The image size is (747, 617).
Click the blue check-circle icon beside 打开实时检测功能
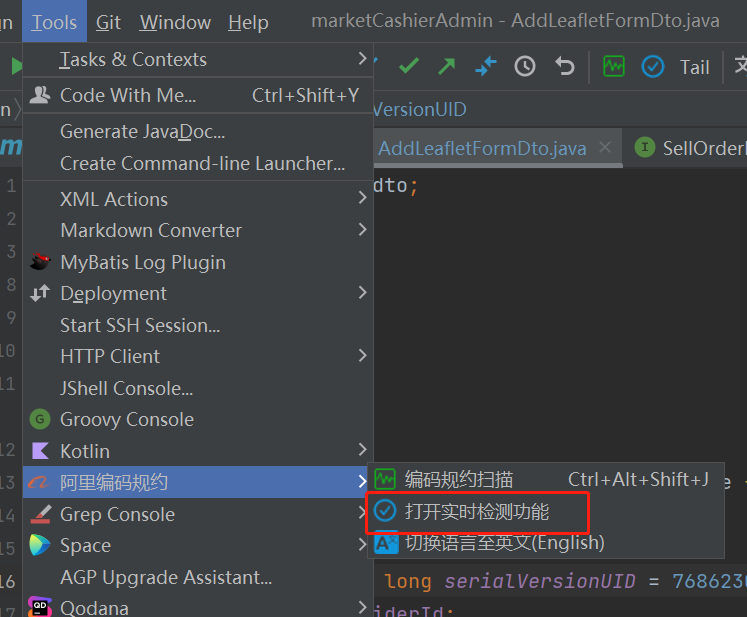point(385,511)
